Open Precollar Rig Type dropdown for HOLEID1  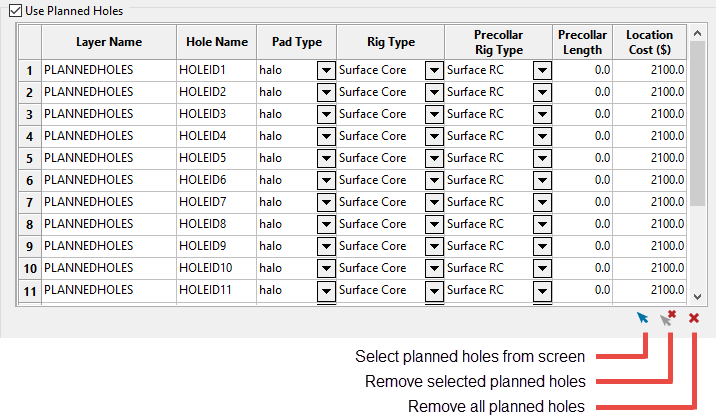coord(542,70)
